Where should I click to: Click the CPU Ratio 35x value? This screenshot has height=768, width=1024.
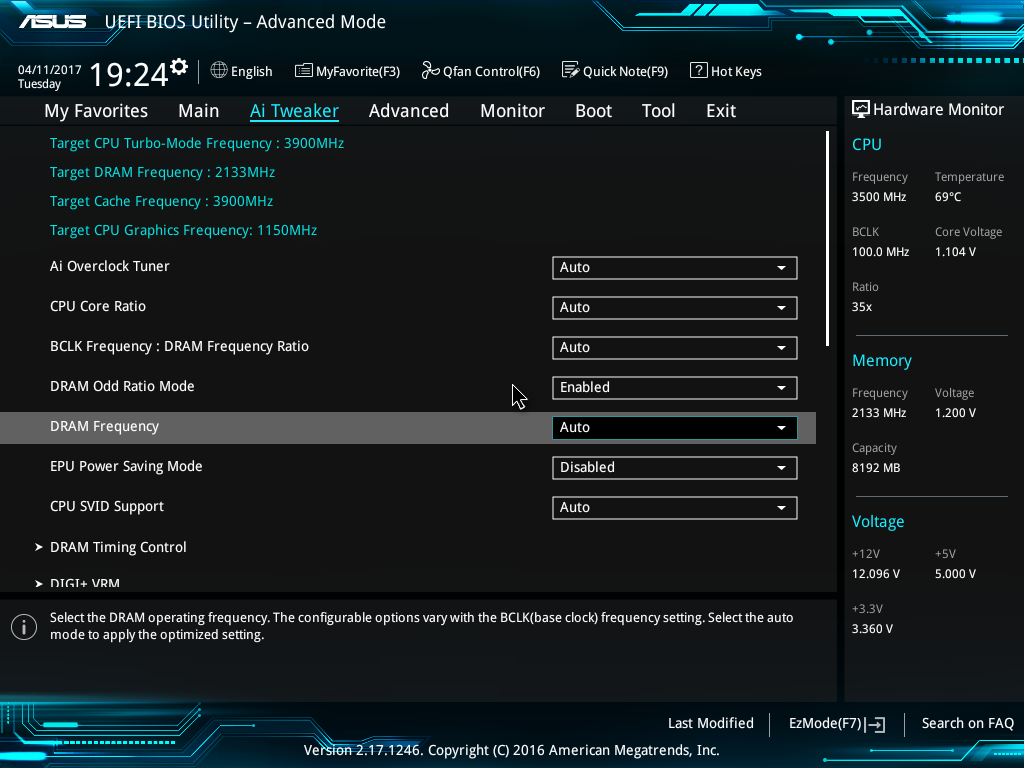[x=861, y=306]
